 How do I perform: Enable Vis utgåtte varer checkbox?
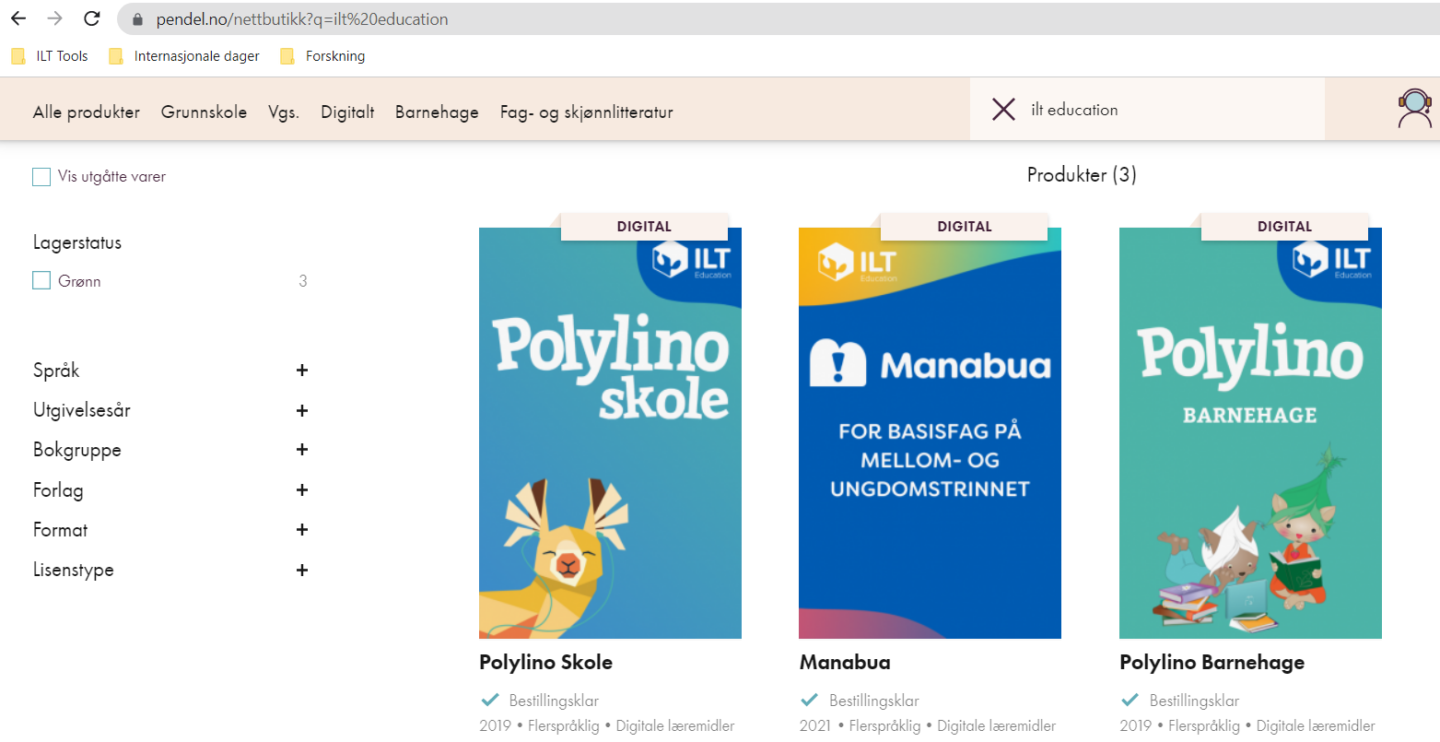pos(41,177)
